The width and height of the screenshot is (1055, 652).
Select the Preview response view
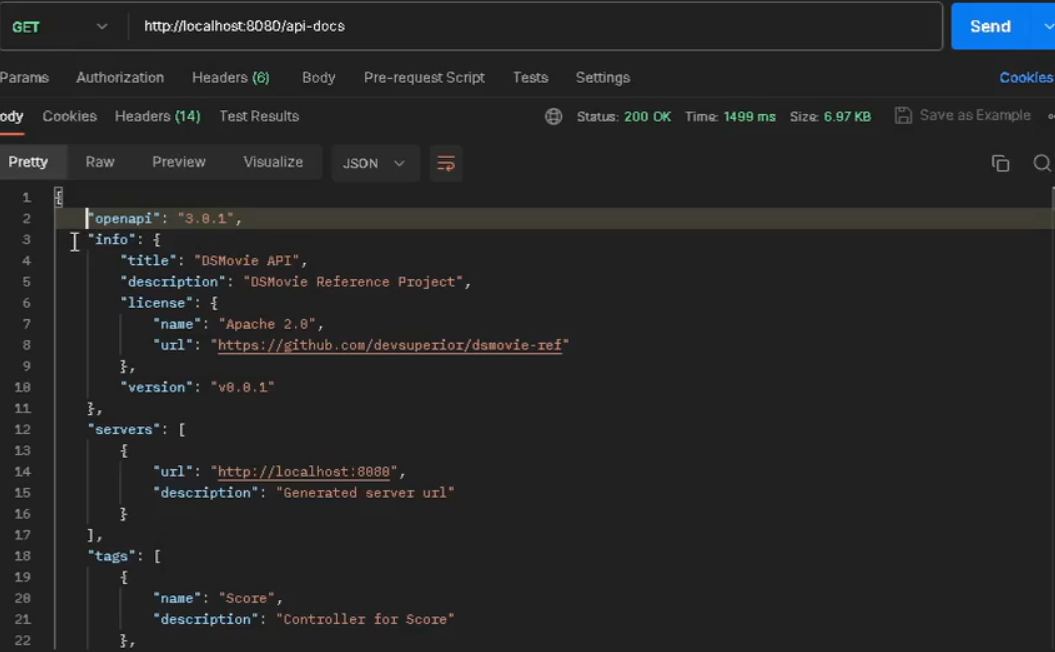pyautogui.click(x=179, y=162)
